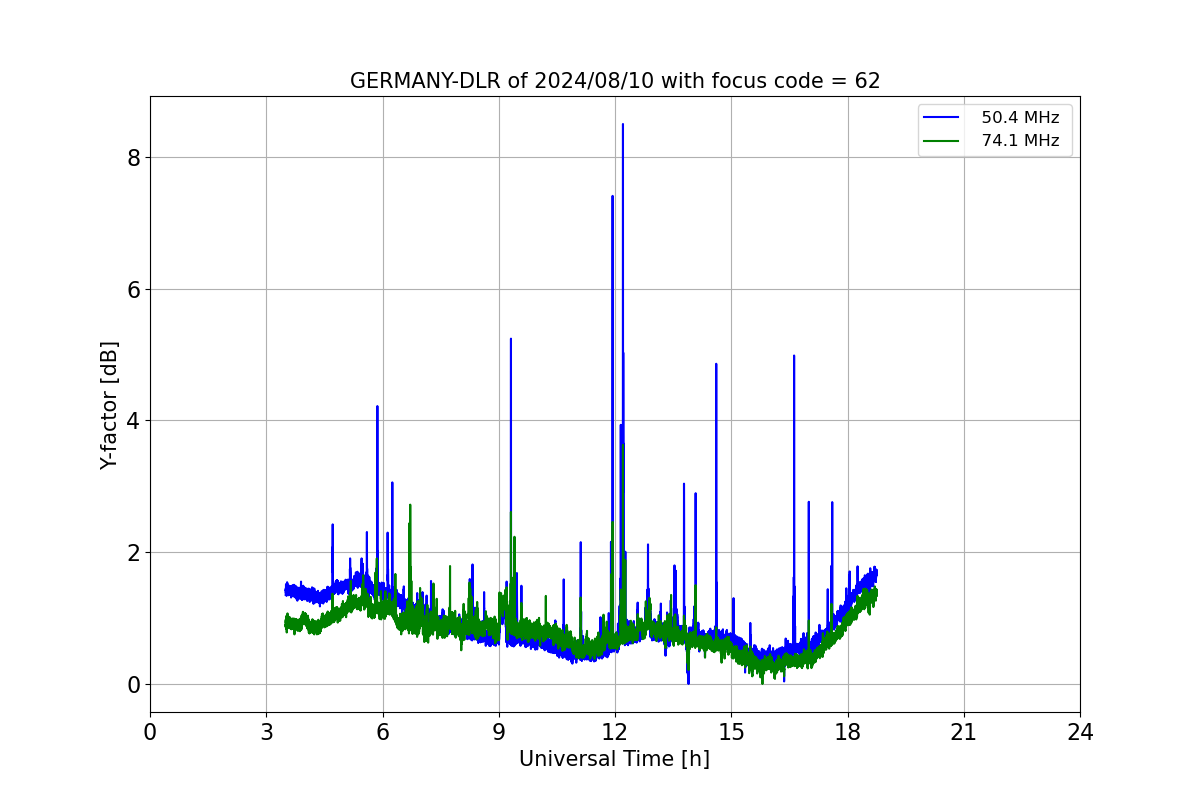
Task: Click x-axis tick label 21
Action: (x=964, y=732)
